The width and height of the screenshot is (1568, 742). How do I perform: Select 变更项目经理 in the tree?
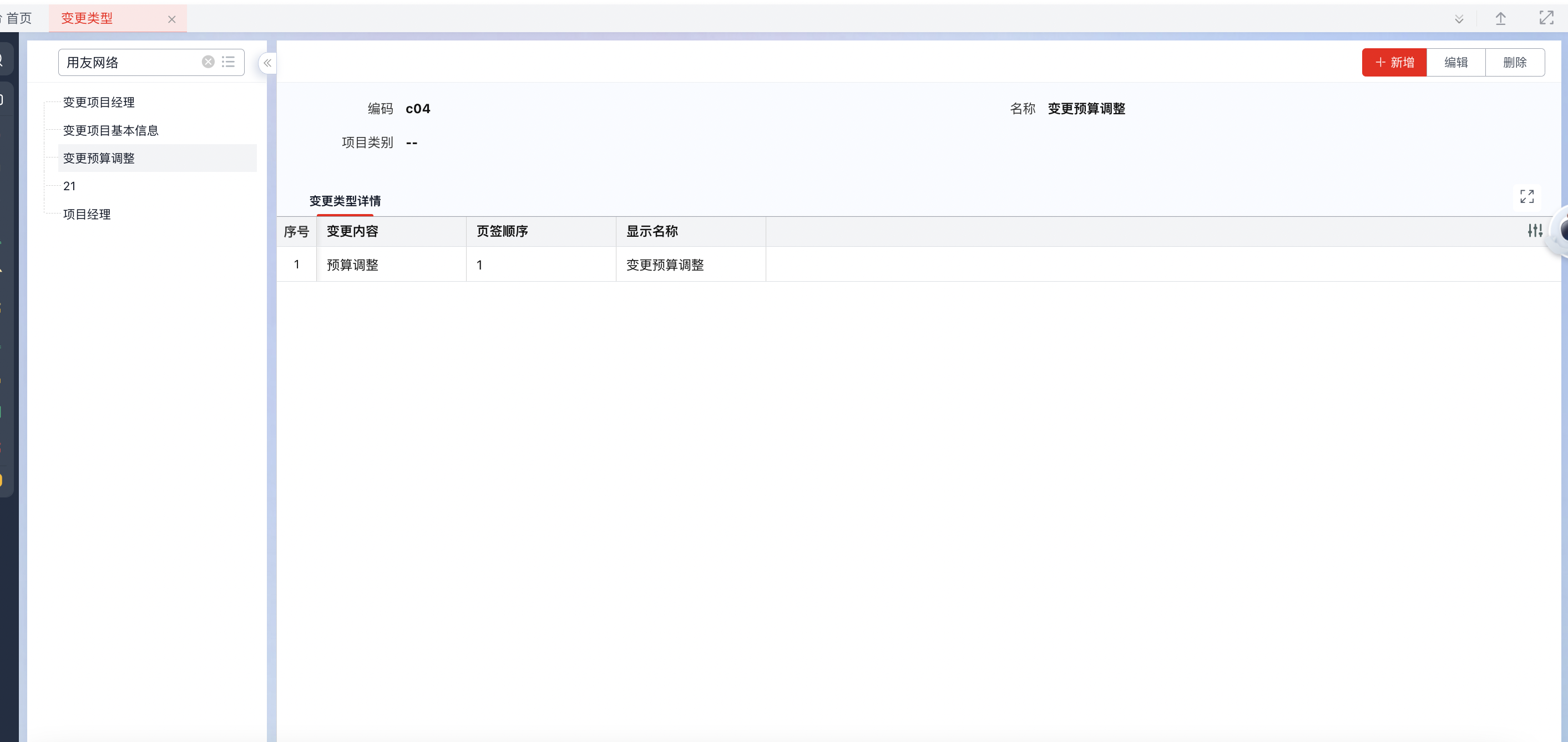point(99,102)
